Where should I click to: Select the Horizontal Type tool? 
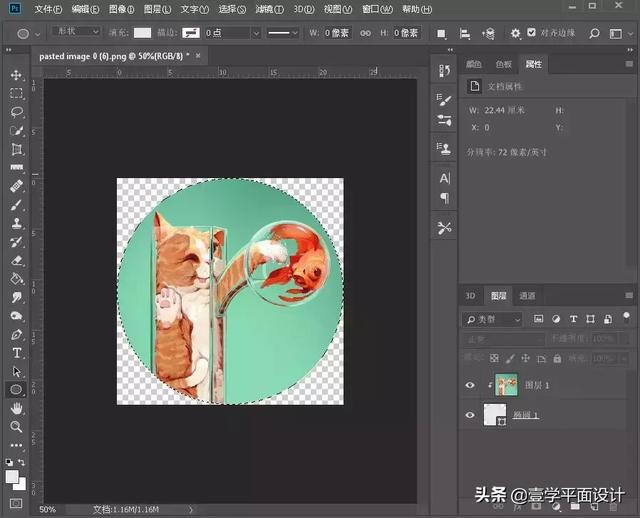point(16,353)
